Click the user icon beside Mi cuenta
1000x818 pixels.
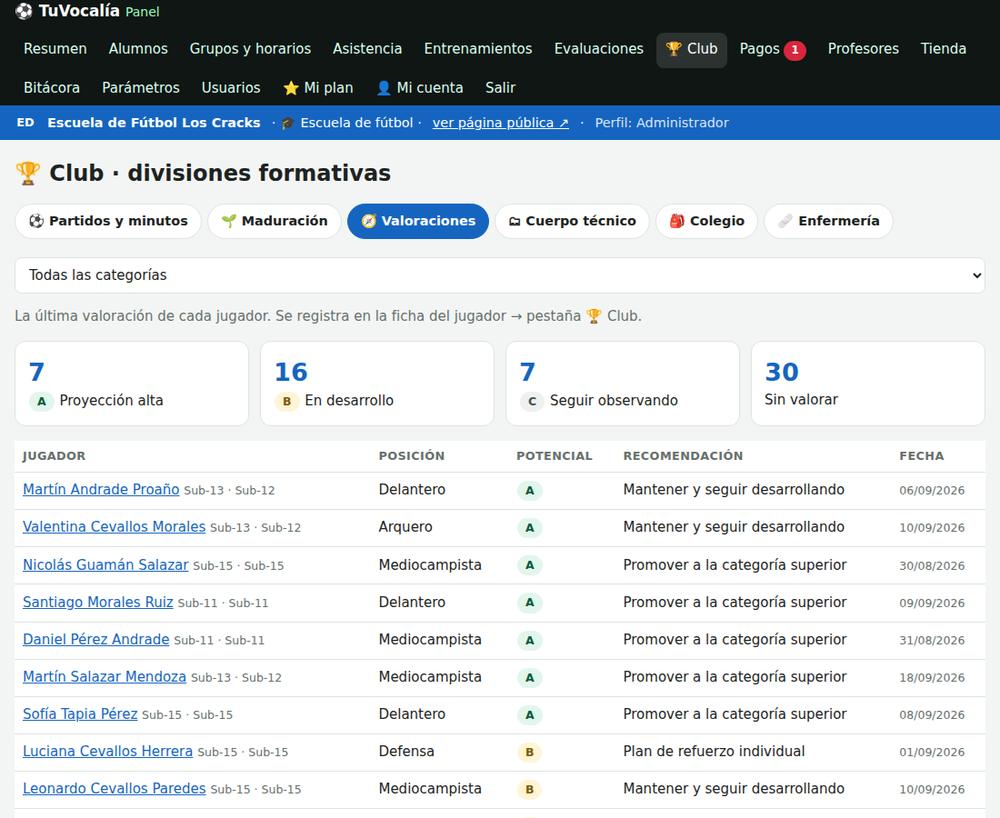383,88
